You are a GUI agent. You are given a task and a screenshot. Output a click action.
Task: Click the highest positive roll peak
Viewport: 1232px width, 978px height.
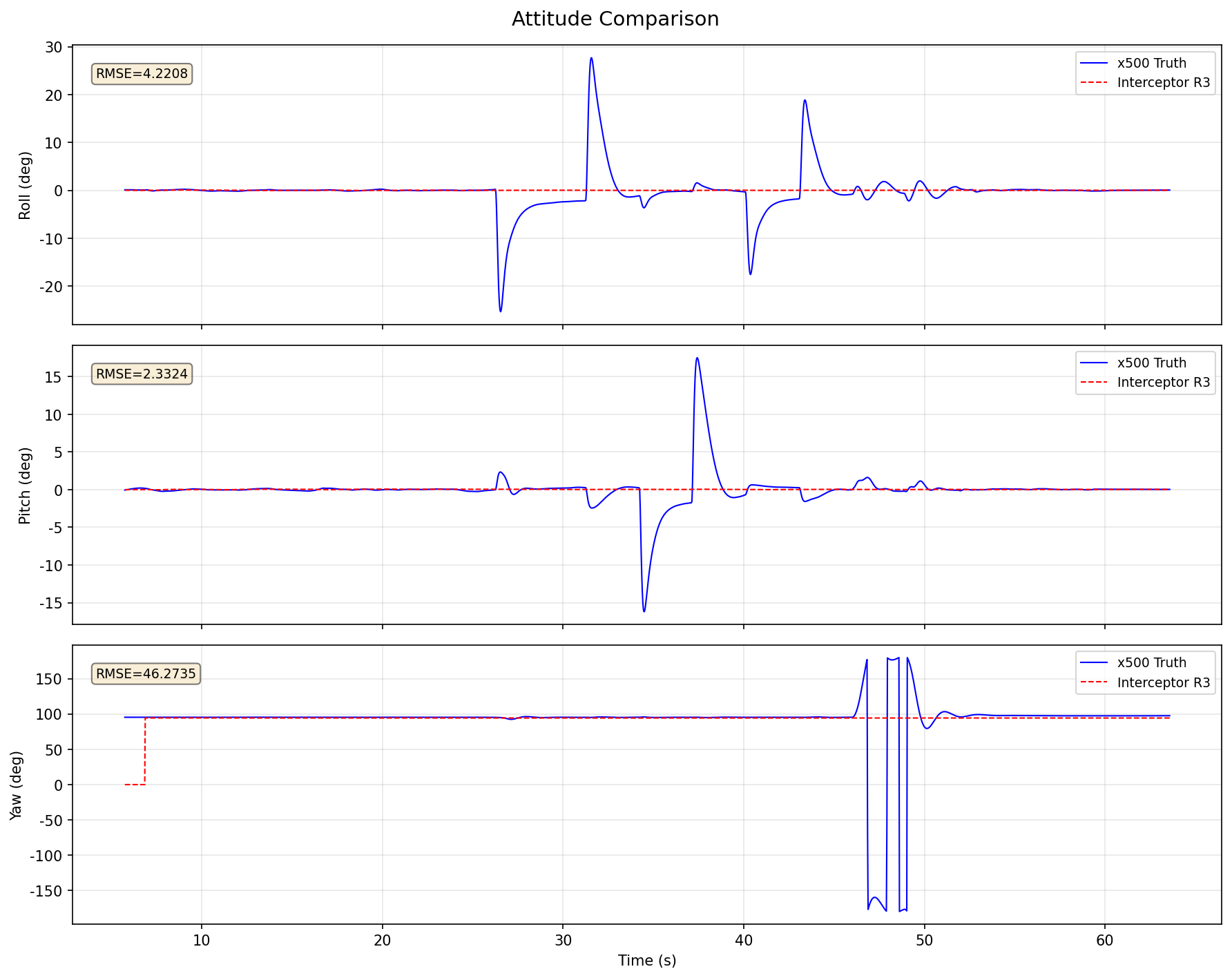[x=591, y=58]
